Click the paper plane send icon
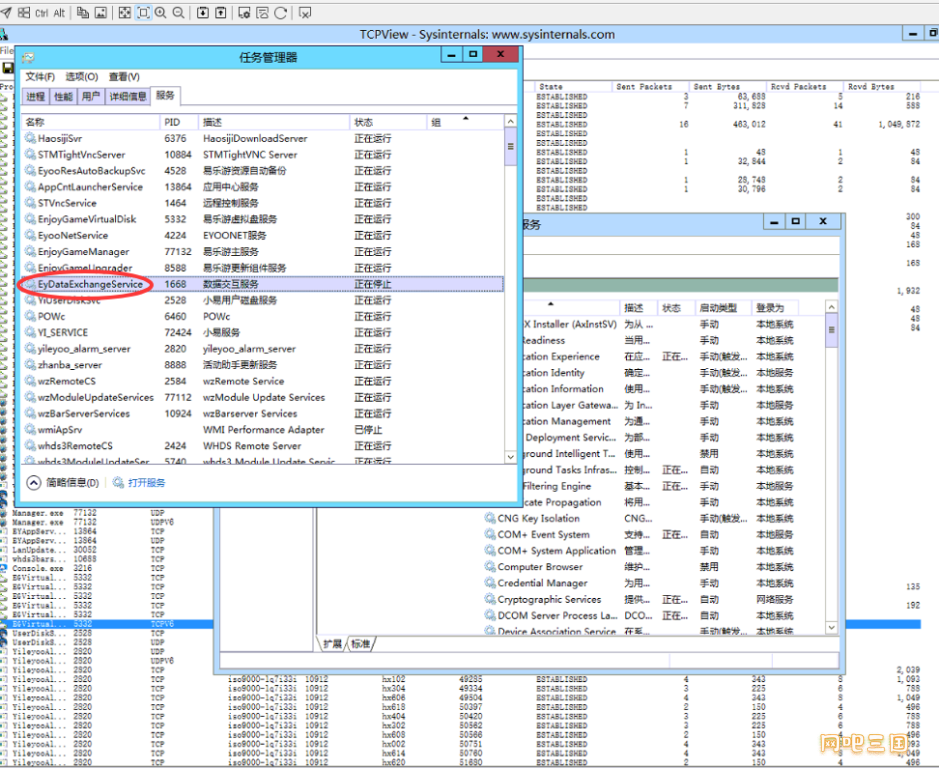The height and width of the screenshot is (768, 939). coord(7,13)
